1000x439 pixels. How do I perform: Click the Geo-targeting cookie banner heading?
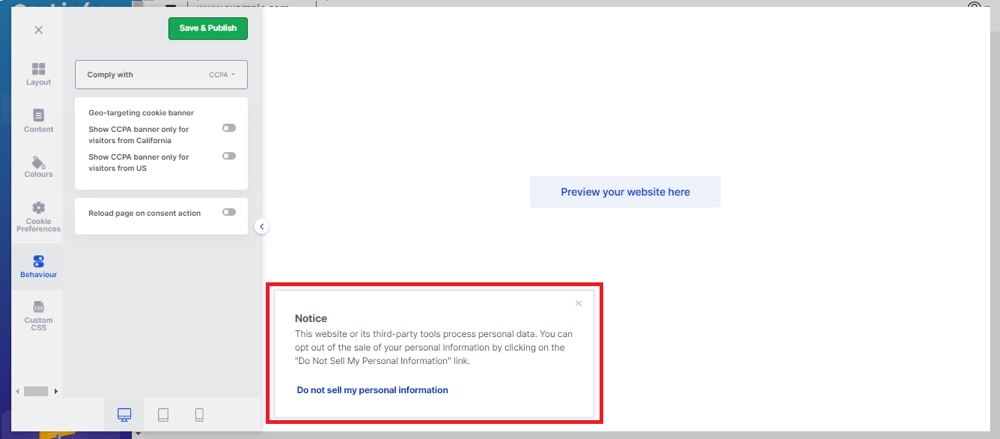pos(141,113)
